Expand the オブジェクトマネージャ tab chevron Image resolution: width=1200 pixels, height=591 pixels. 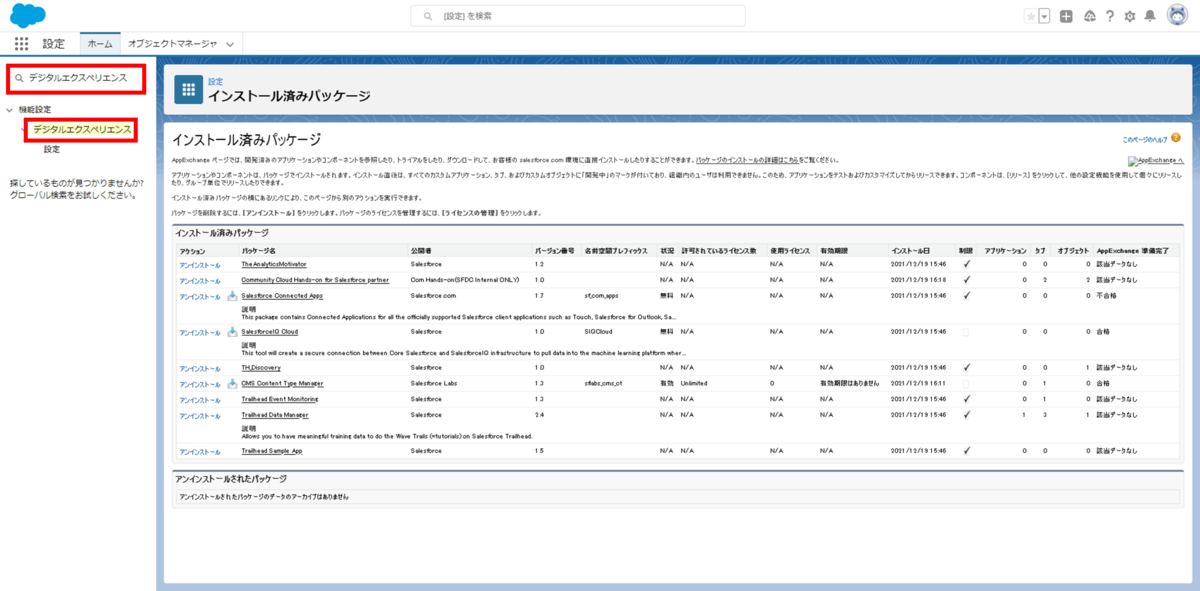pos(230,45)
